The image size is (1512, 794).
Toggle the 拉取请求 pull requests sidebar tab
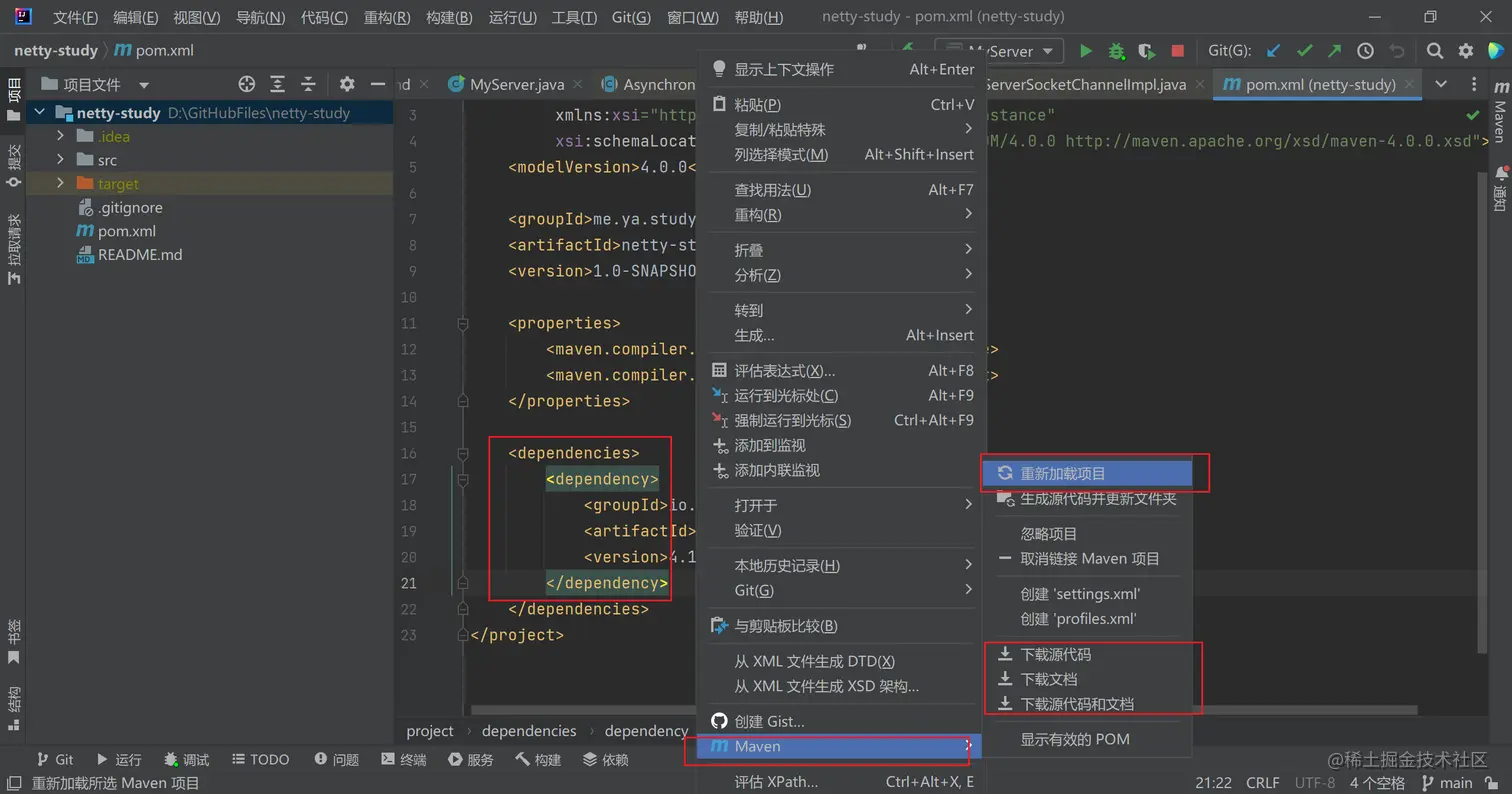(13, 248)
